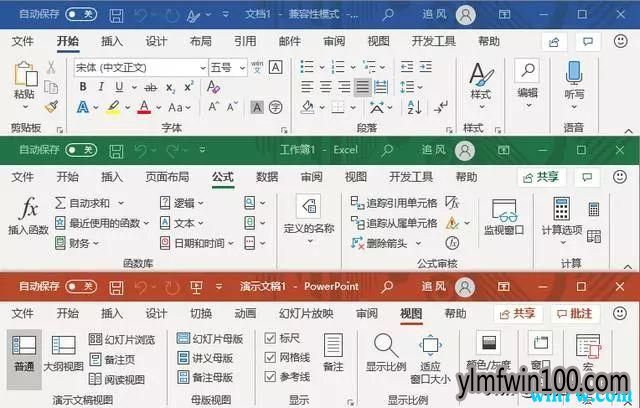Apply yellow text highlight color in Word

pyautogui.click(x=113, y=107)
